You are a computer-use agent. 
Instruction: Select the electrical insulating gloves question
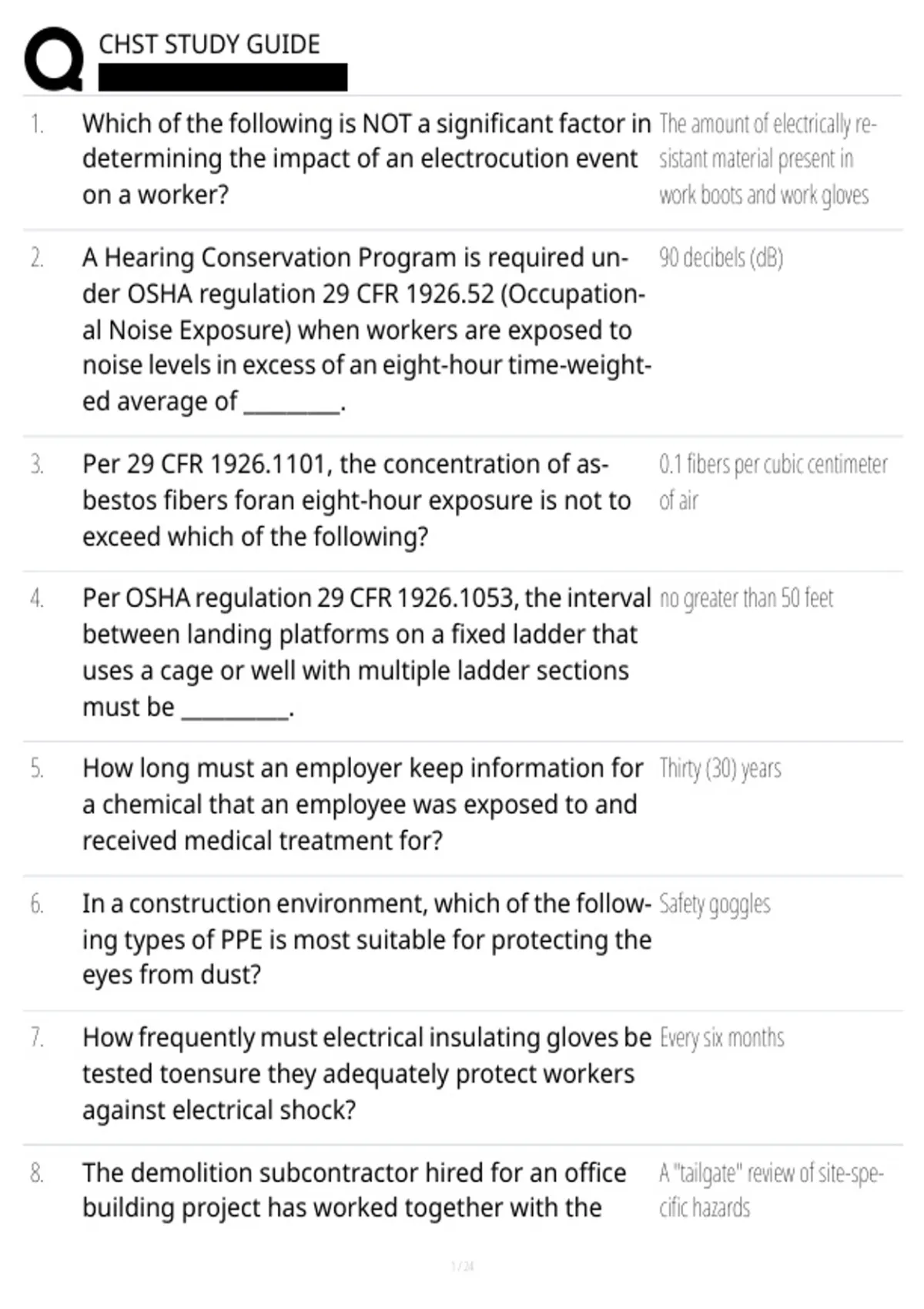point(367,1074)
